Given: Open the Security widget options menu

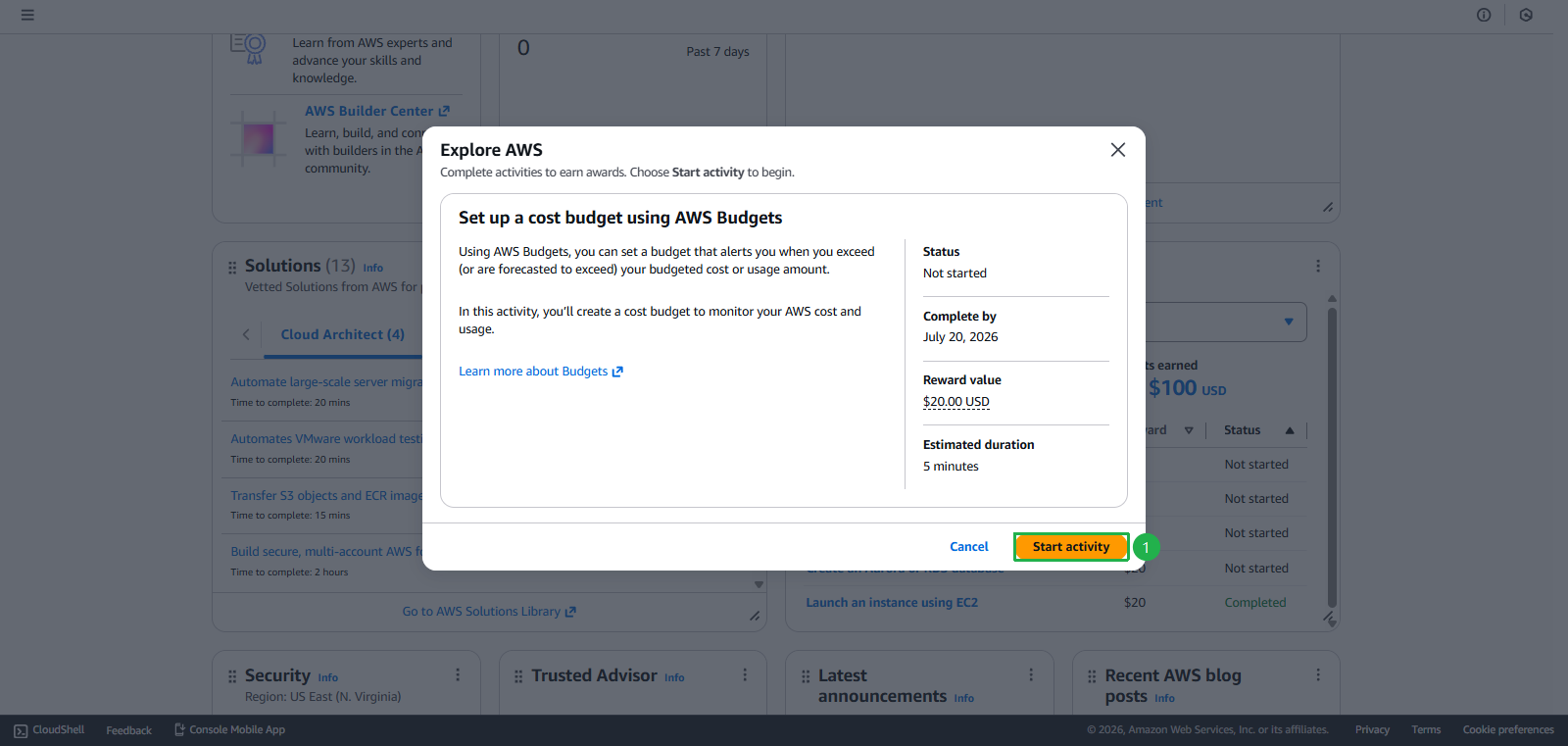Looking at the screenshot, I should pos(458,675).
